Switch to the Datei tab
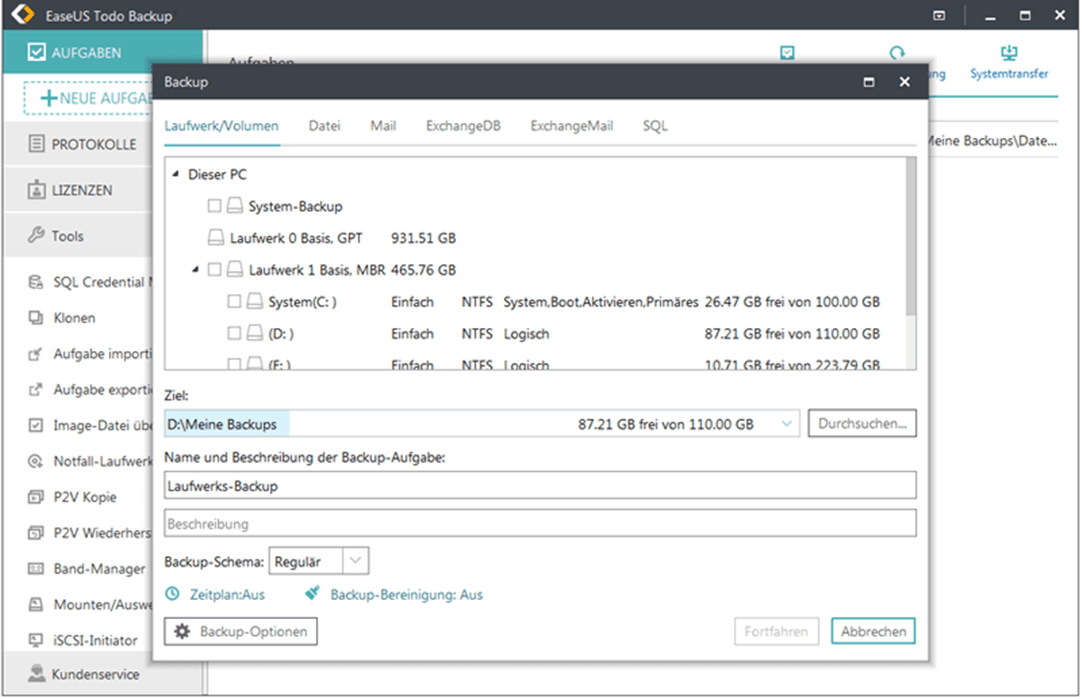Viewport: 1082px width, 699px height. pyautogui.click(x=324, y=126)
